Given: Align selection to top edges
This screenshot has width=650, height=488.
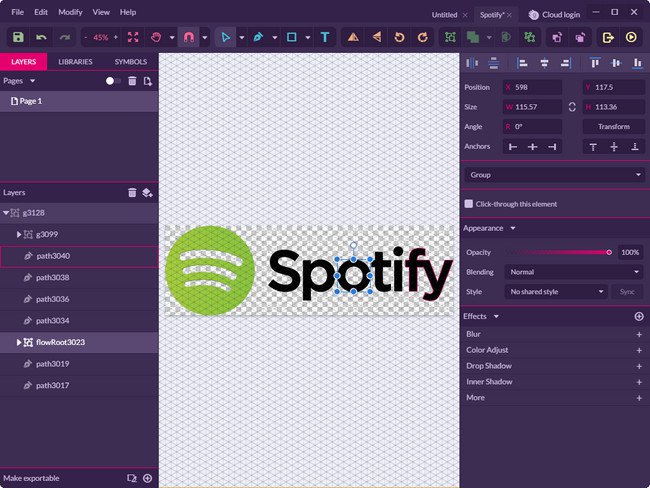Looking at the screenshot, I should (x=595, y=63).
